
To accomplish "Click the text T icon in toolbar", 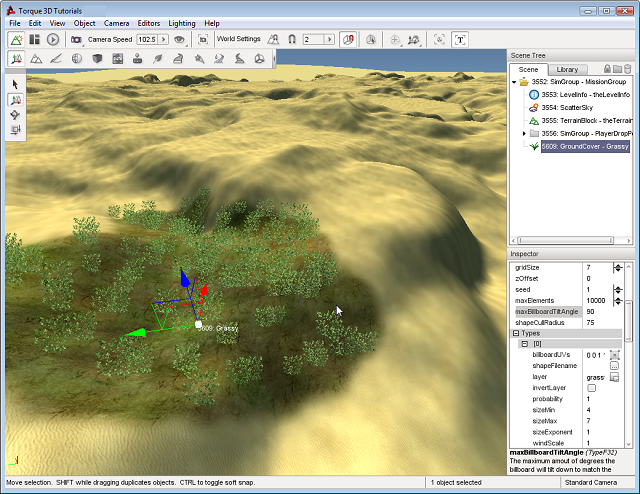I will point(460,39).
